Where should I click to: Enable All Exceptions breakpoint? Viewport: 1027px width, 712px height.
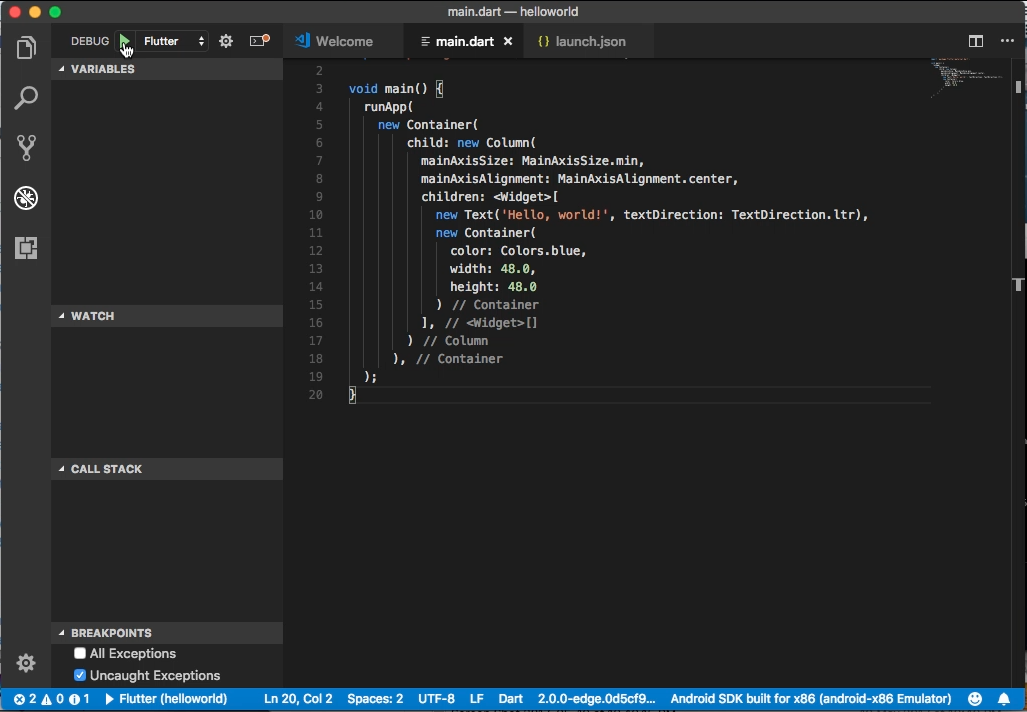pos(80,653)
